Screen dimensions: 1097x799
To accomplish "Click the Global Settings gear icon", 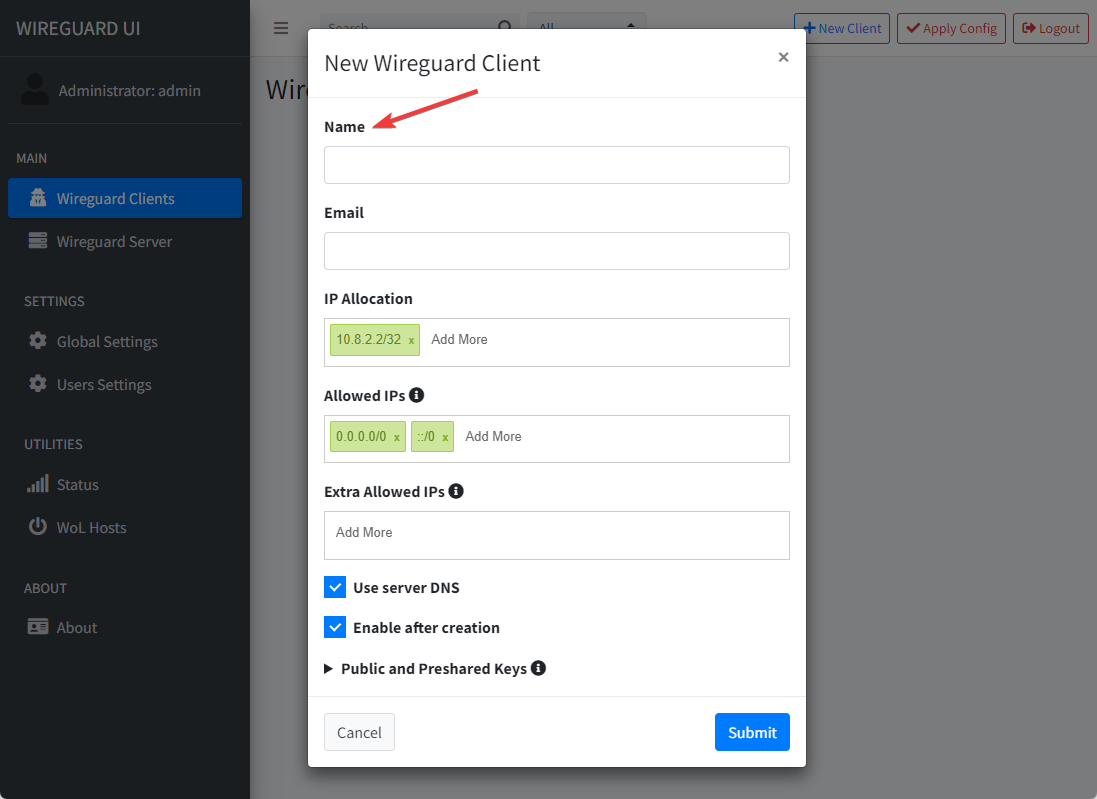I will point(38,341).
